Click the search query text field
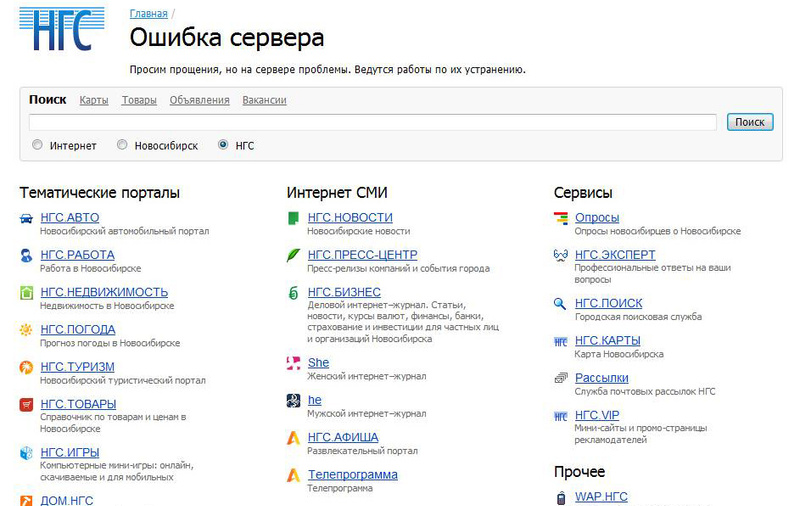Viewport: 800px width, 506px height. (x=372, y=122)
